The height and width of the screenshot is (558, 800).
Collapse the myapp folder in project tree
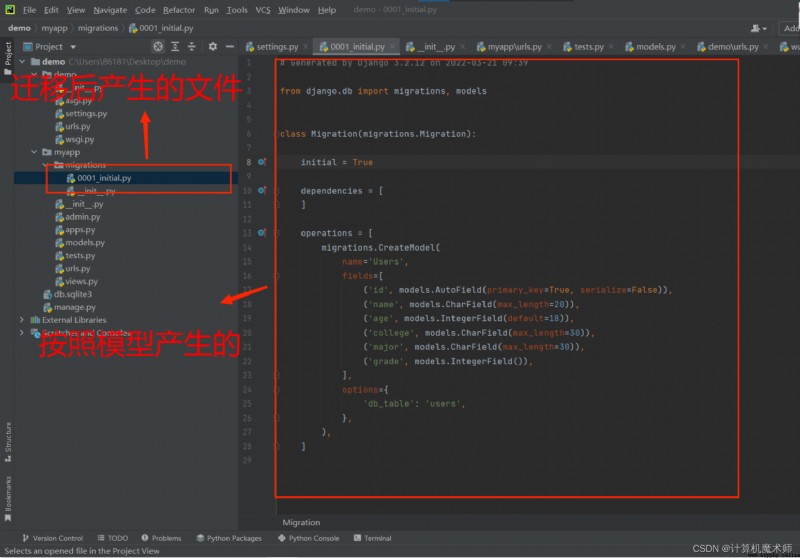tap(34, 152)
